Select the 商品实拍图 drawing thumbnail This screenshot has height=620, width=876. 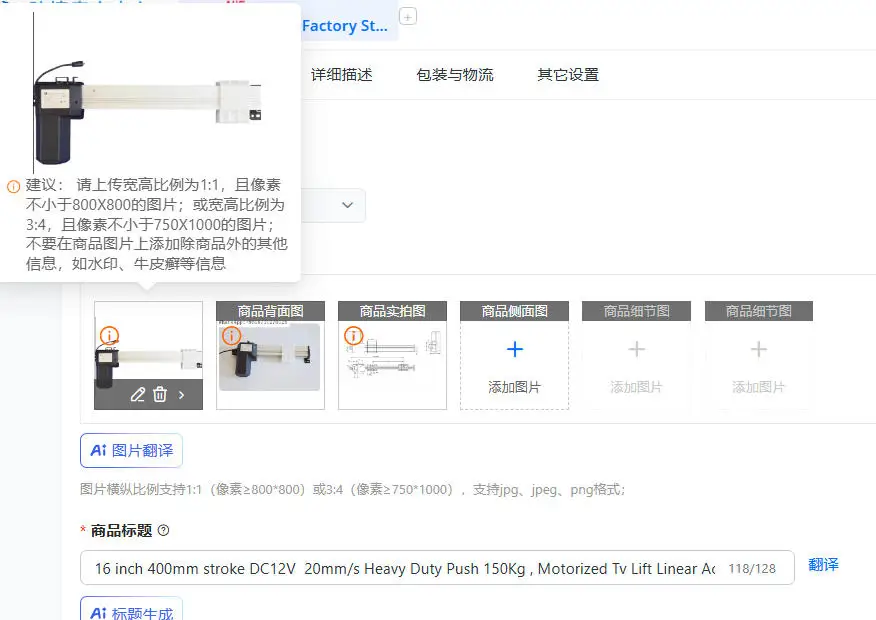tap(392, 356)
